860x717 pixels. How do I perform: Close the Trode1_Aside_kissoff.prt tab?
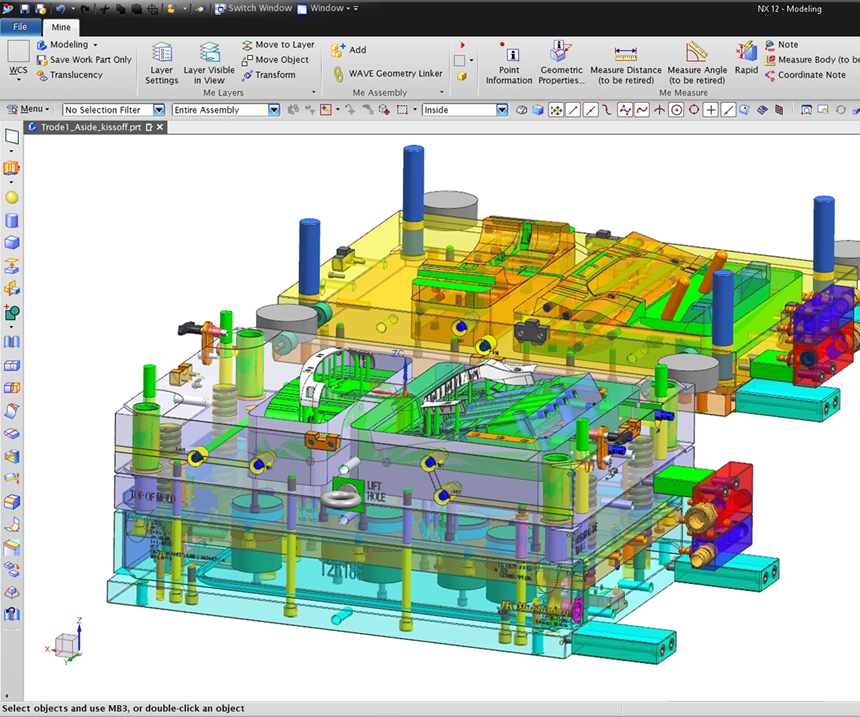tap(160, 127)
